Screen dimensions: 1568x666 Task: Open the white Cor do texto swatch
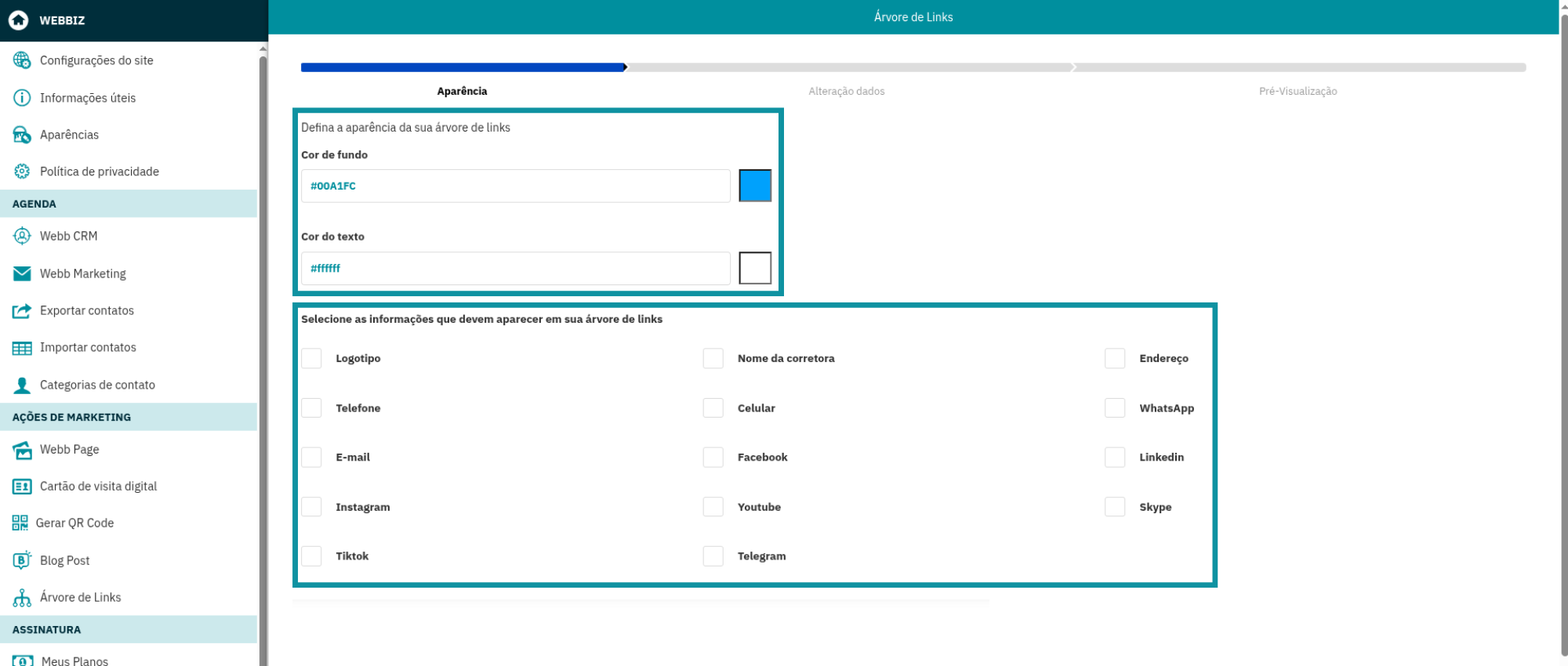click(755, 268)
